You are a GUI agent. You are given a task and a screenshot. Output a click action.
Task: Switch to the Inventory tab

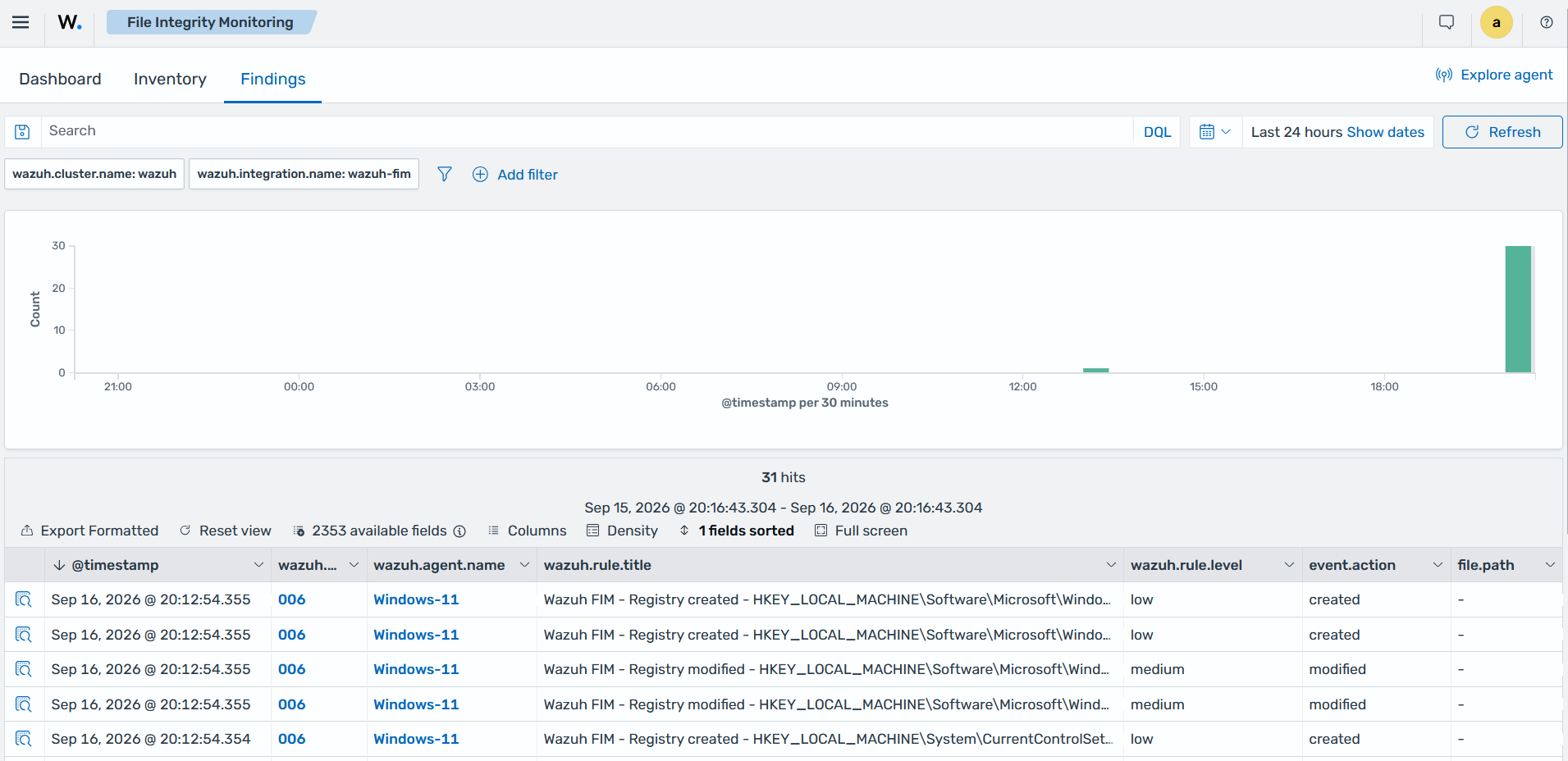(x=170, y=79)
